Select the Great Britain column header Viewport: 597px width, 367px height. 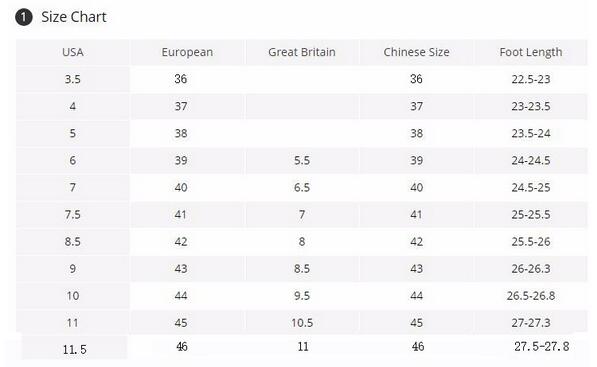click(302, 52)
